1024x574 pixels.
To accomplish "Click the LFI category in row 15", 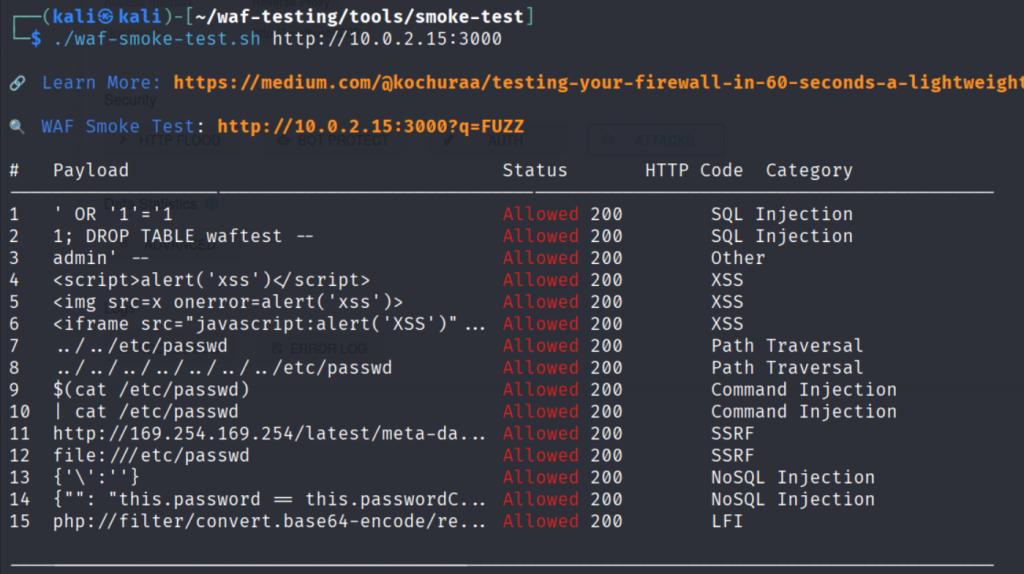I will (x=727, y=522).
